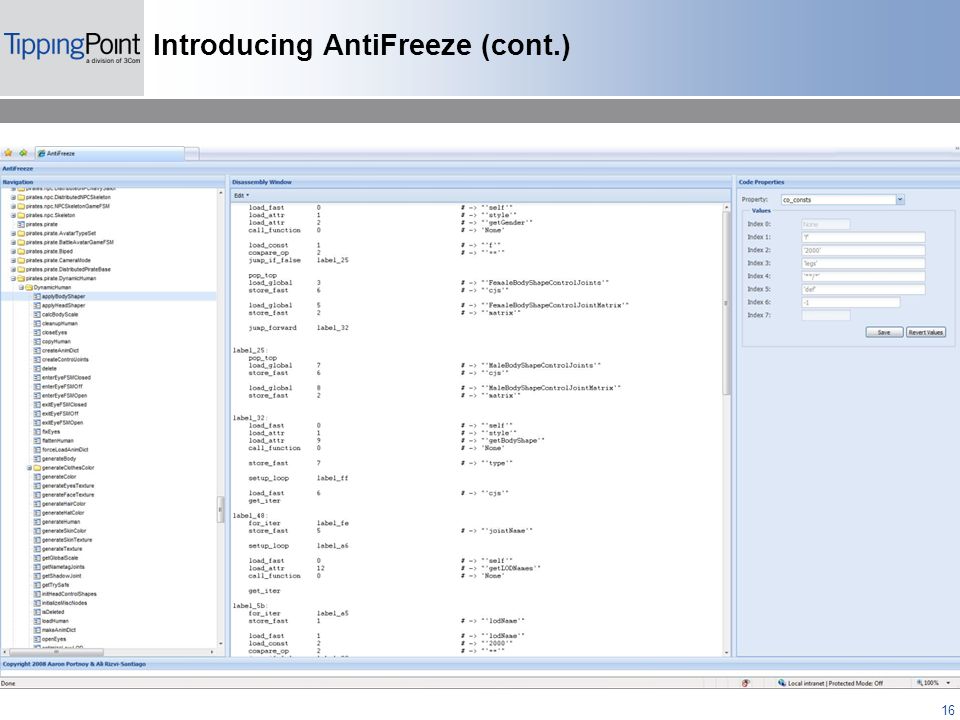Click the code icon beside pirates.pirate

click(x=21, y=225)
